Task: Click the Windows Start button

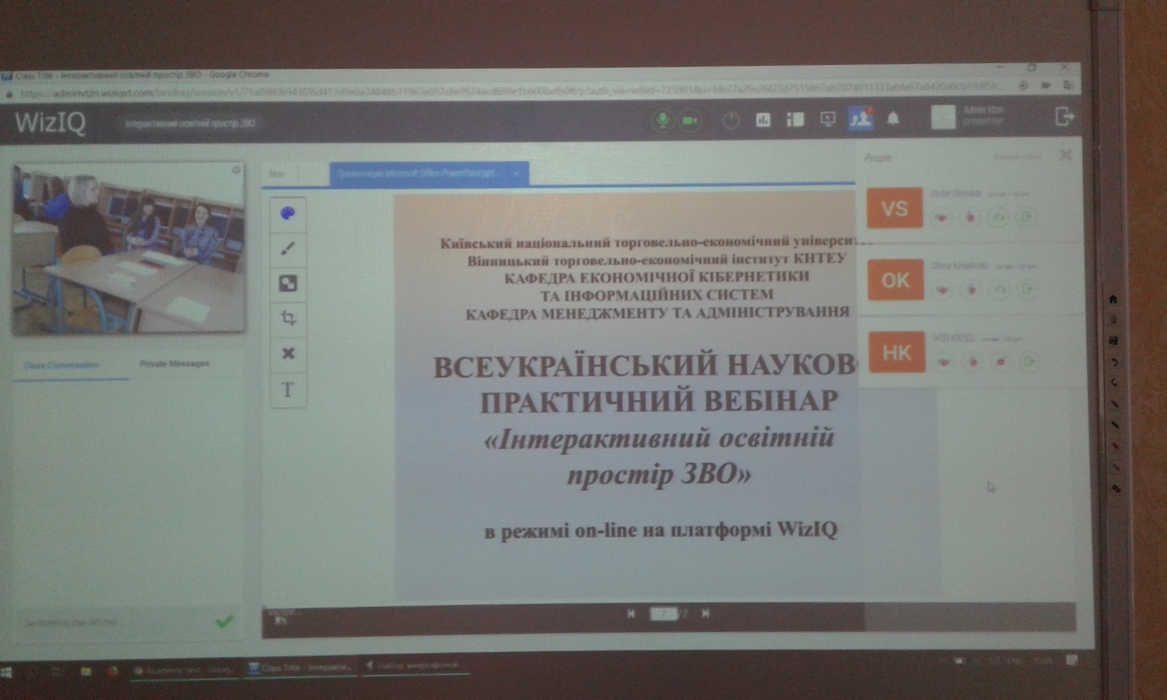Action: click(x=8, y=669)
